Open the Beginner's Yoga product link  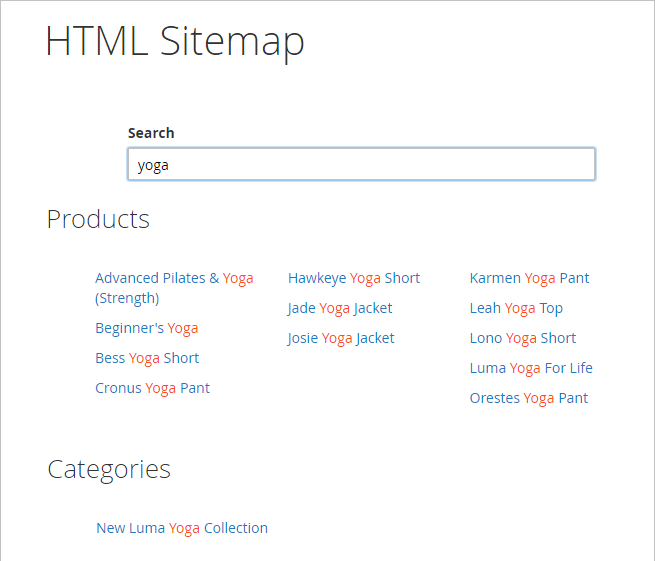tap(146, 328)
